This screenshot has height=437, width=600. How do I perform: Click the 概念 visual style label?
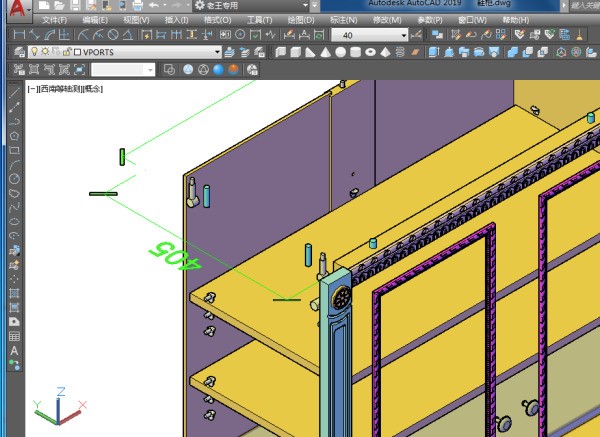pyautogui.click(x=93, y=89)
